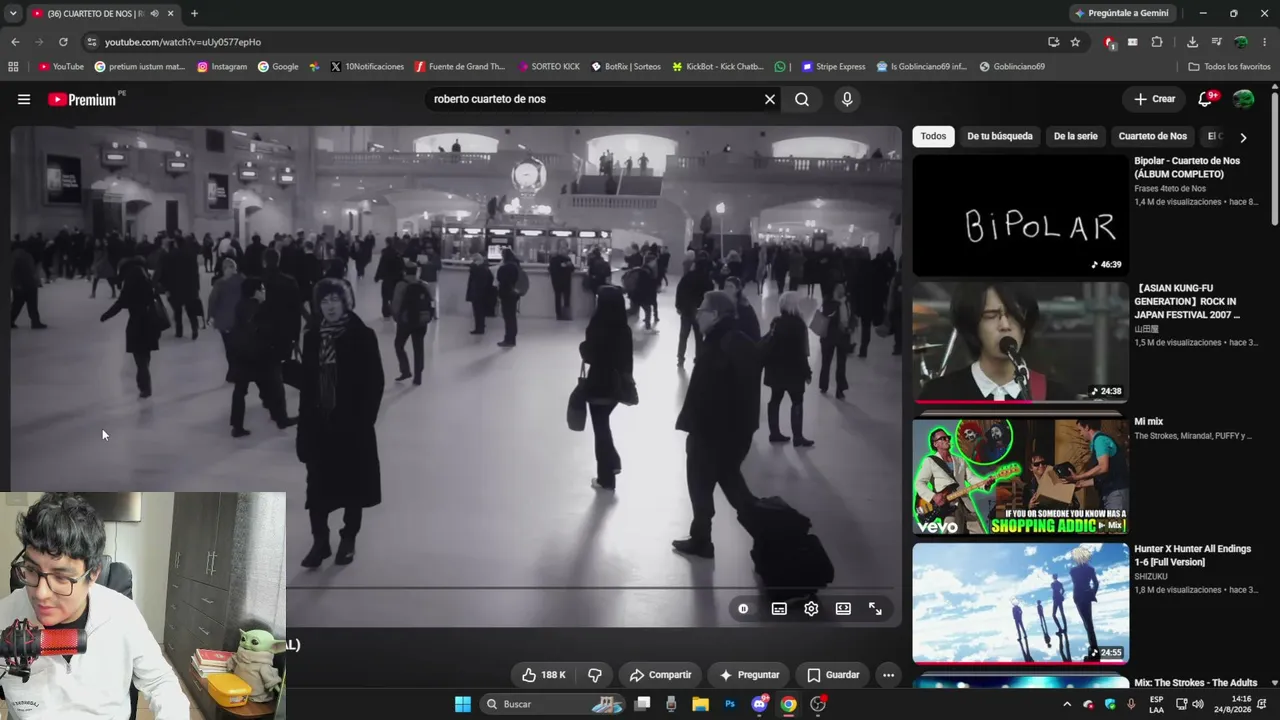This screenshot has height=720, width=1280.
Task: Clear the search query with the X
Action: [x=770, y=99]
